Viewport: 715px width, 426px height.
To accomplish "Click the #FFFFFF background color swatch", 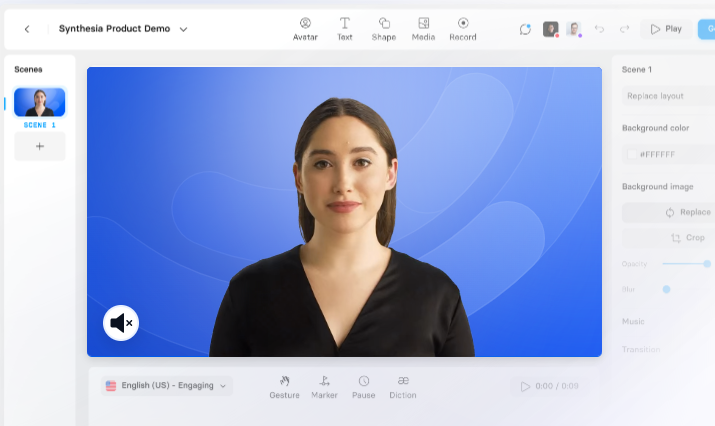I will [632, 155].
